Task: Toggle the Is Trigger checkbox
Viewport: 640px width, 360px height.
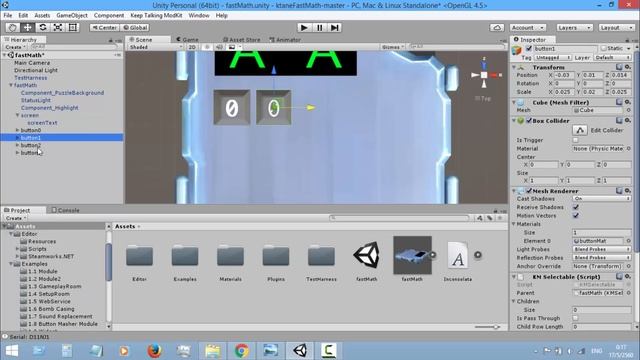Action: click(x=576, y=140)
